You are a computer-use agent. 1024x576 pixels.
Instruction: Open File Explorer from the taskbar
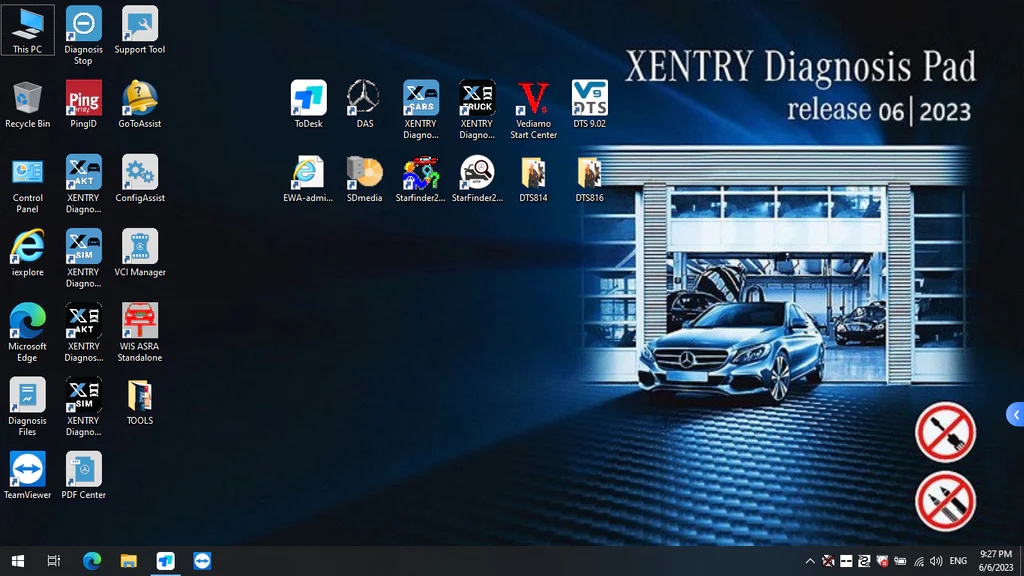point(128,561)
